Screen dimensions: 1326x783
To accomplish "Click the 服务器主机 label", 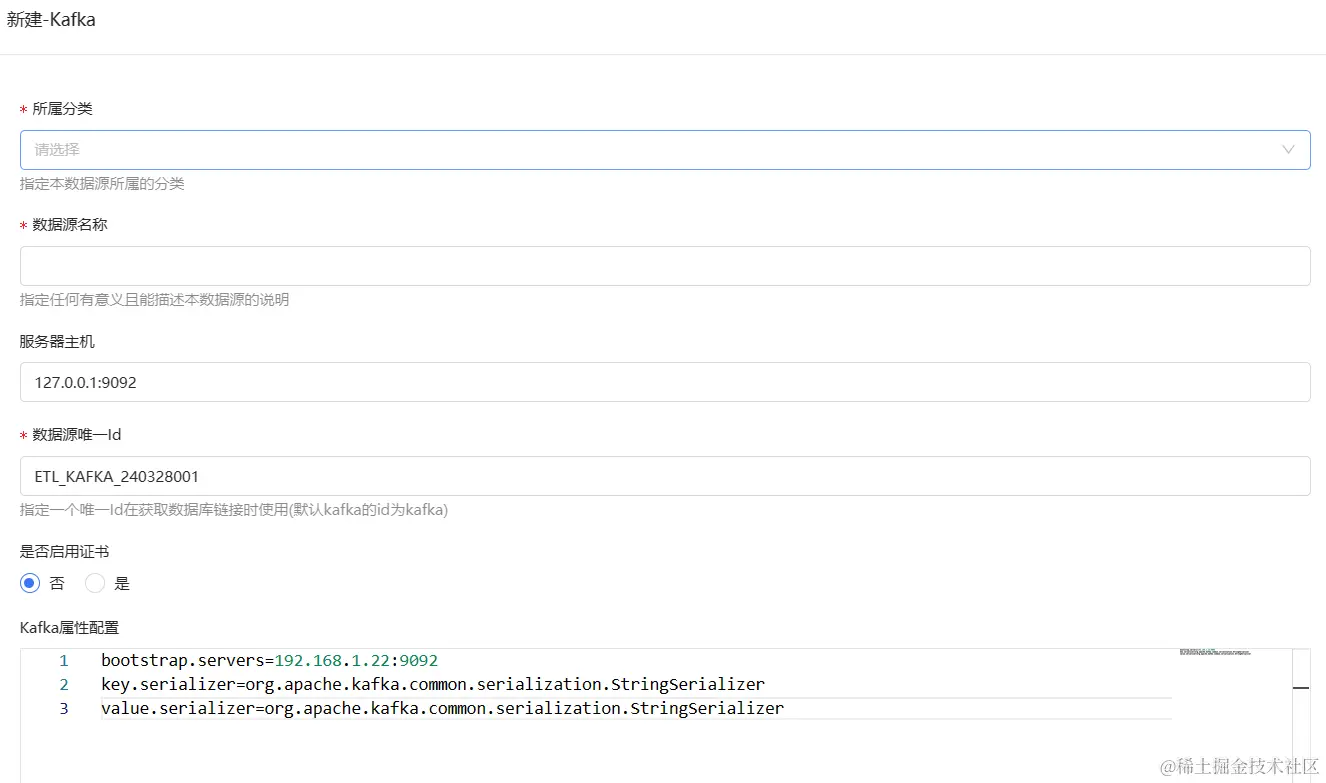I will pos(57,341).
